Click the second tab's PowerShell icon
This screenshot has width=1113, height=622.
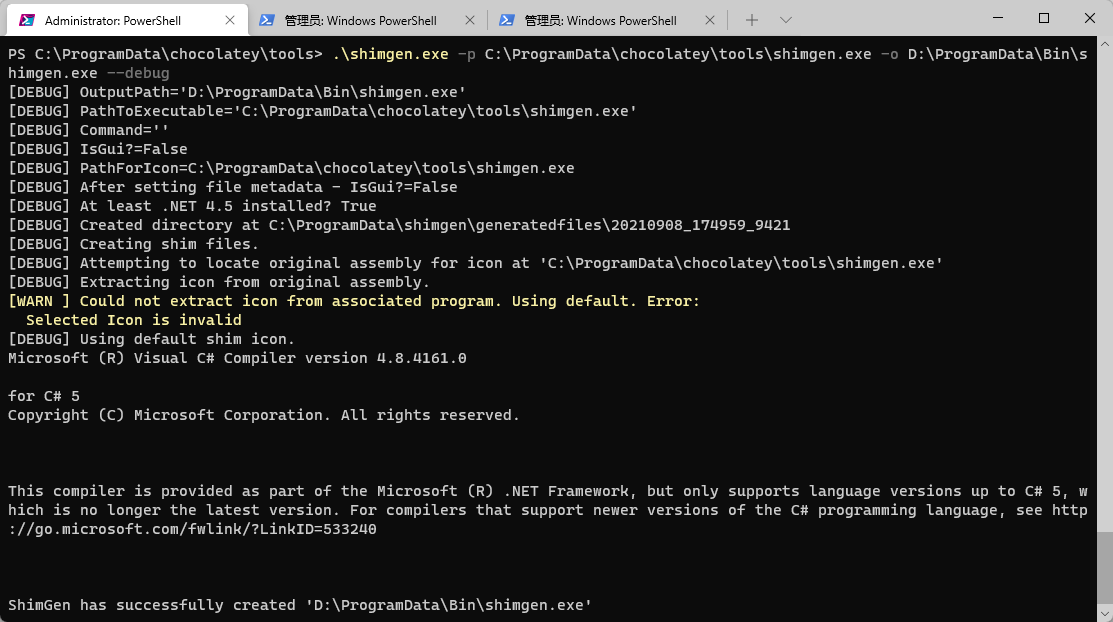(x=267, y=20)
